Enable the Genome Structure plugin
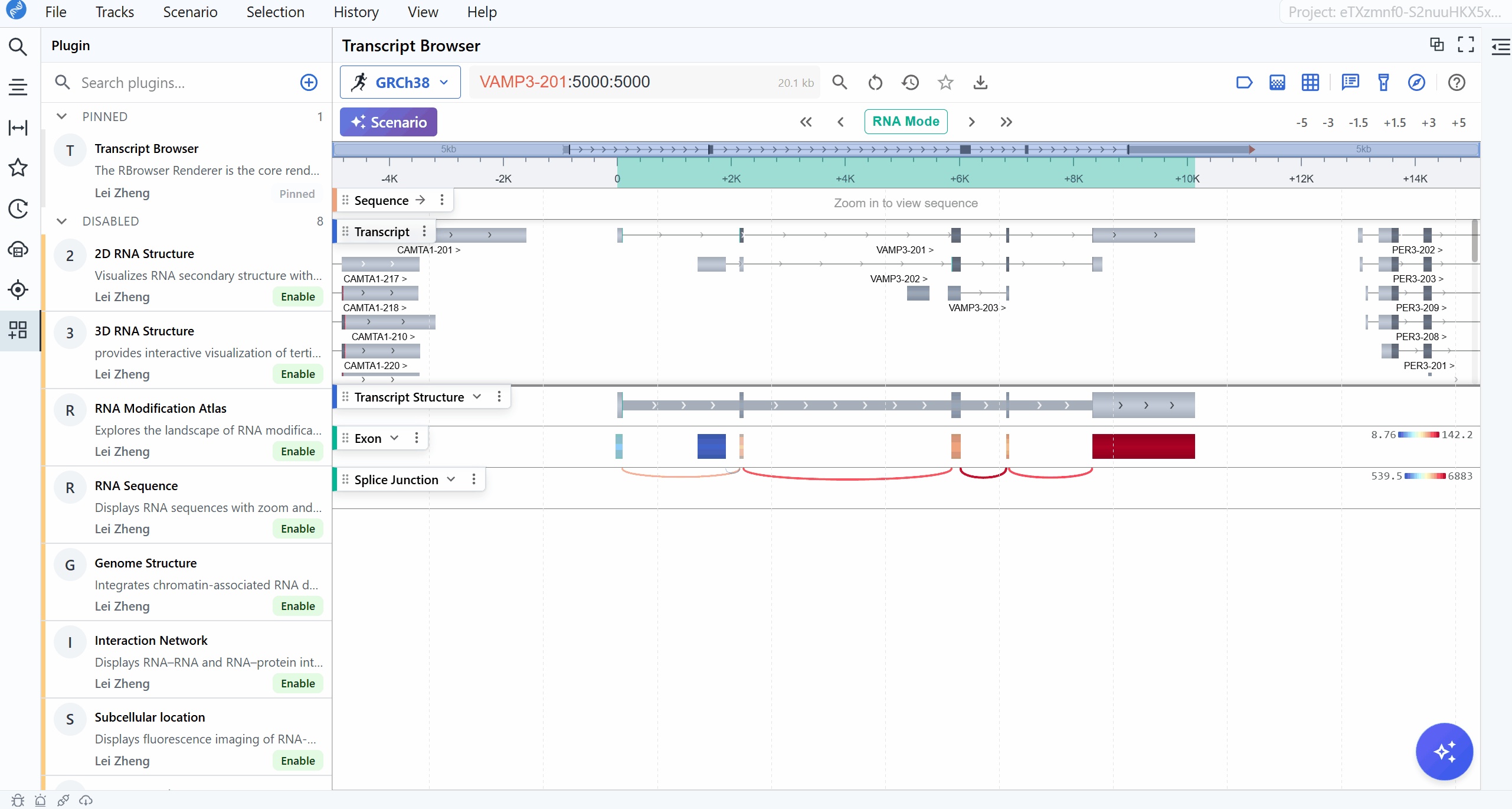The image size is (1512, 809). coord(298,606)
